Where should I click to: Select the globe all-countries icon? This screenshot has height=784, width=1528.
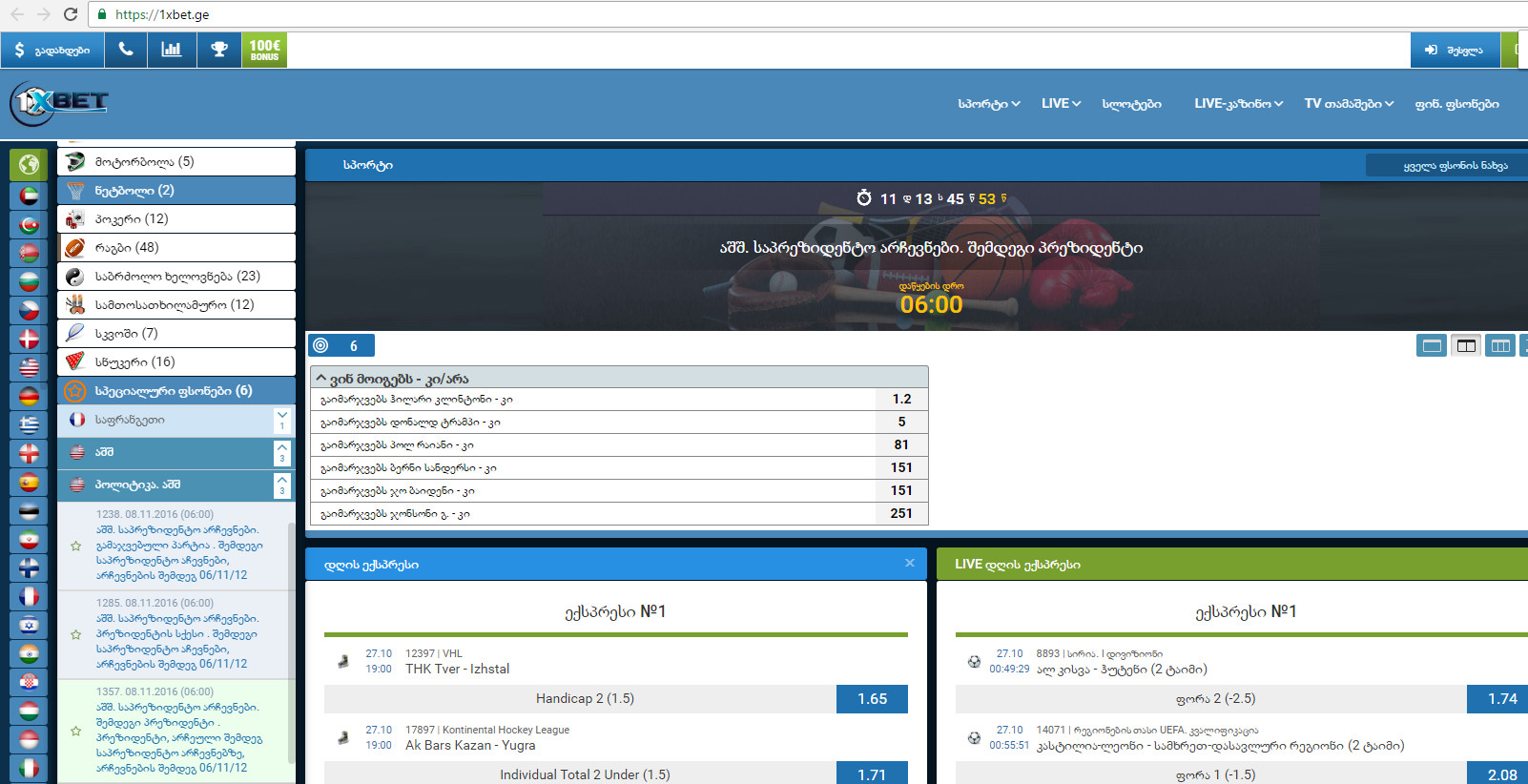(x=29, y=165)
